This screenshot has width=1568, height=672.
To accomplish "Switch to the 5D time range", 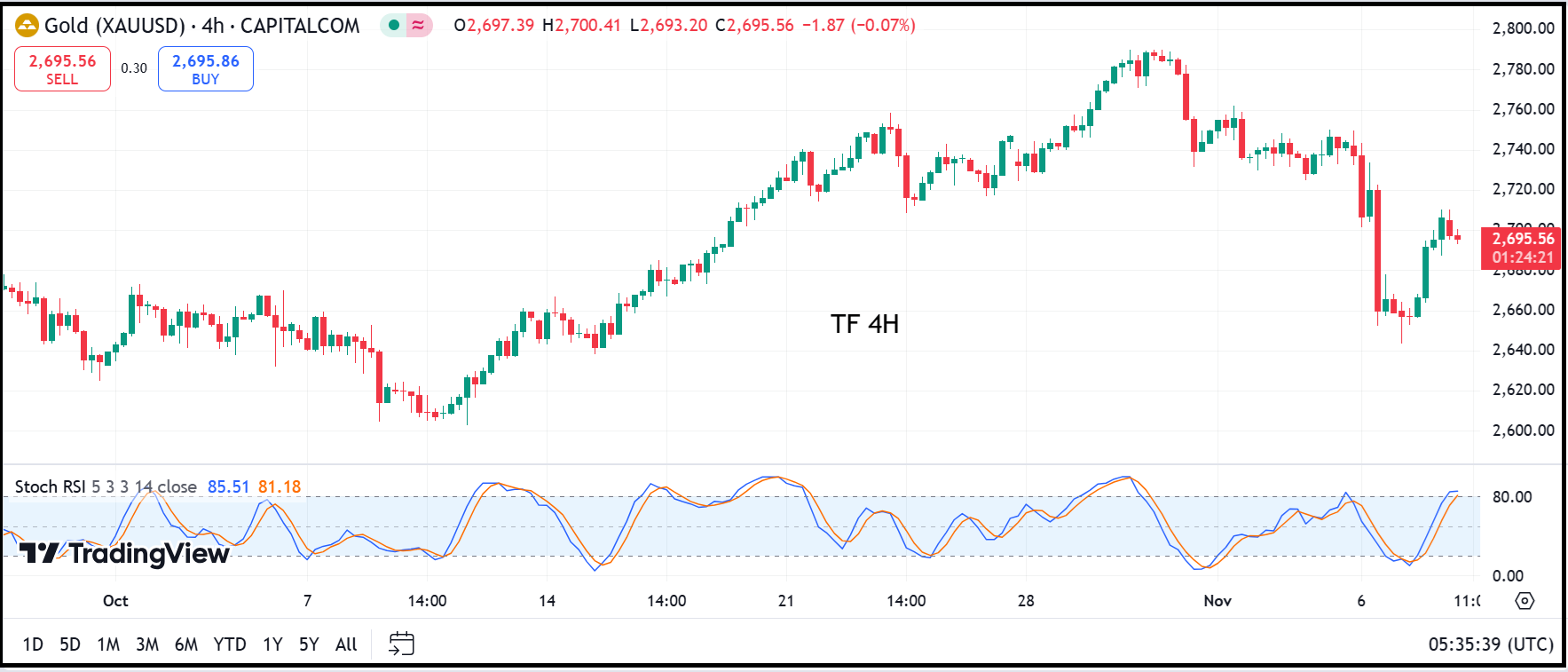I will pyautogui.click(x=70, y=644).
